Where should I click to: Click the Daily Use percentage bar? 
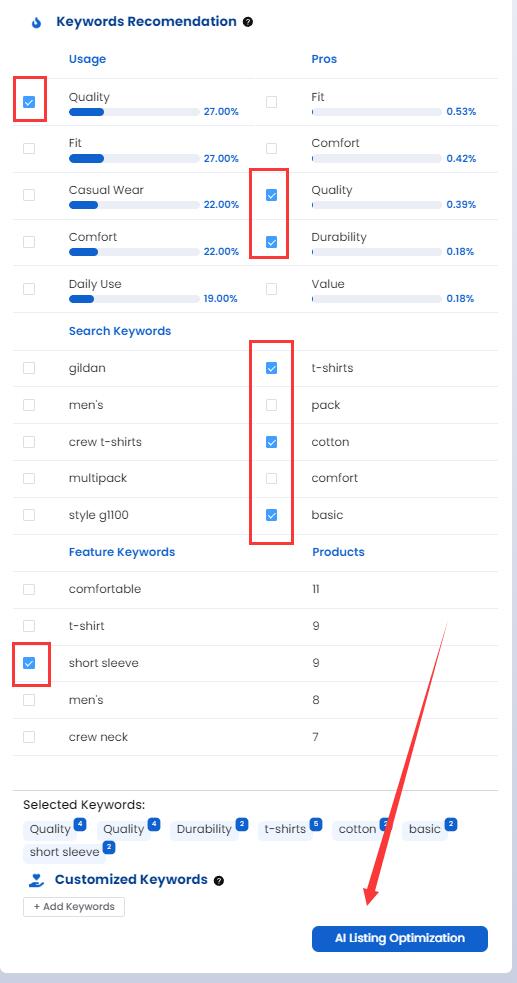[134, 299]
